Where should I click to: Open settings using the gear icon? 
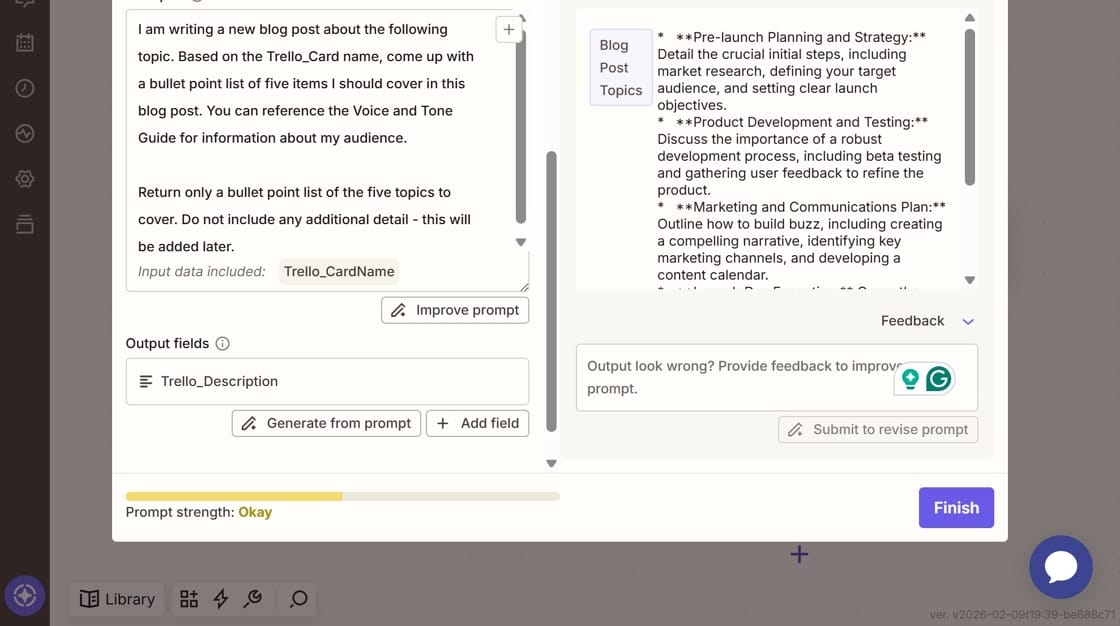tap(22, 177)
